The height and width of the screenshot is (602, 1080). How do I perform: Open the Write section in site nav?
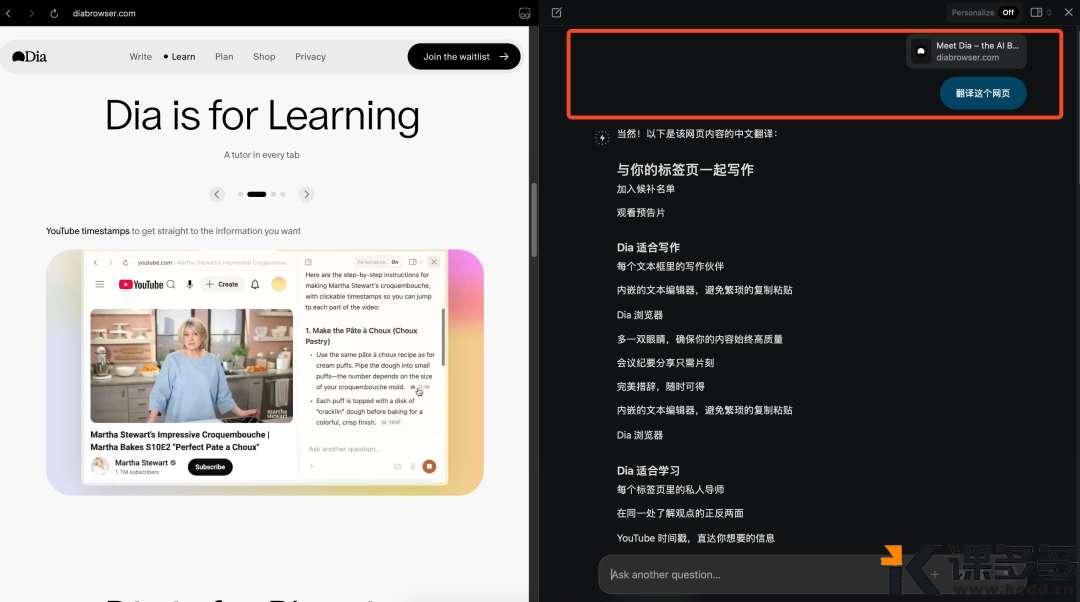tap(141, 56)
